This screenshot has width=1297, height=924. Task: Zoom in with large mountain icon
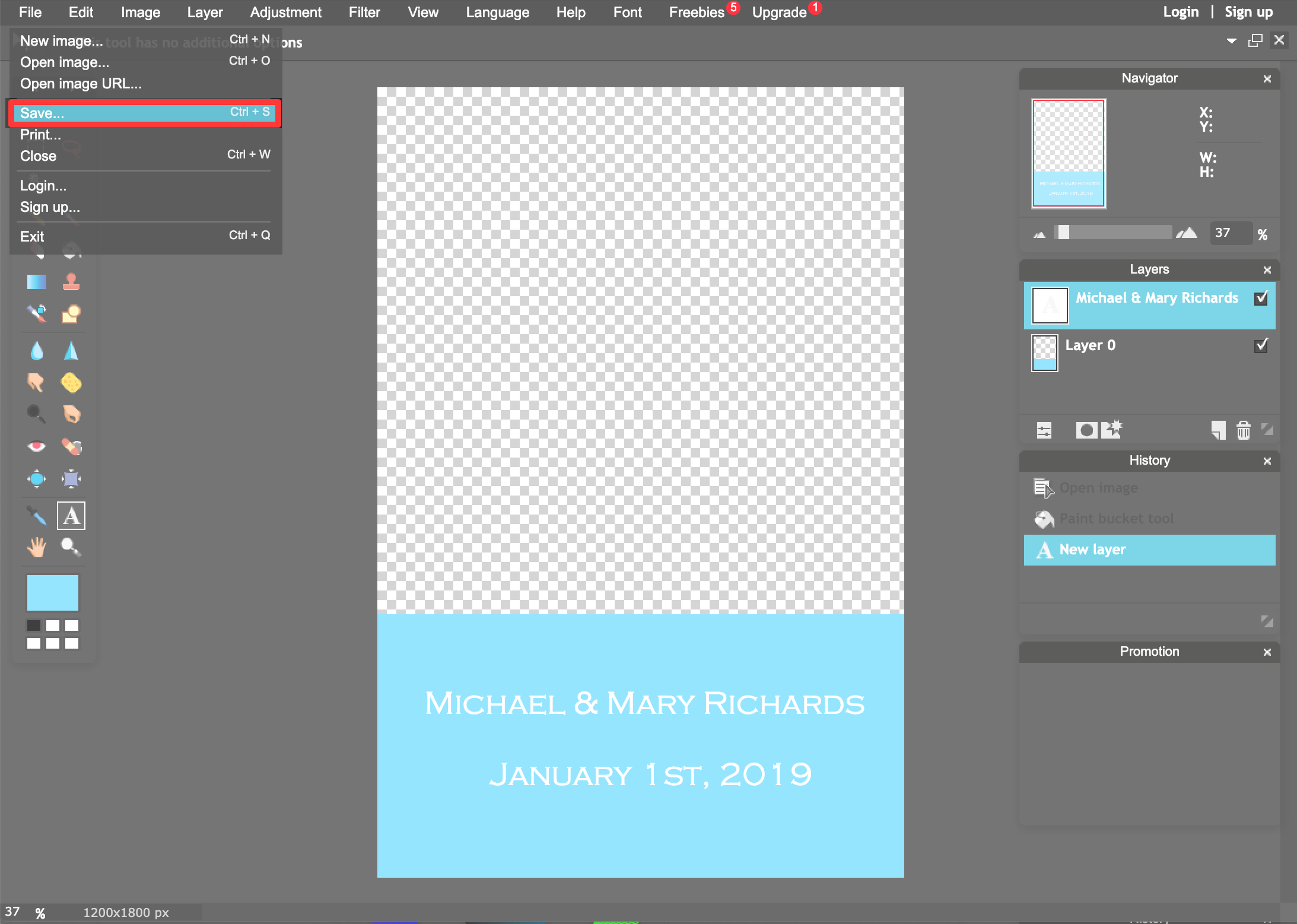pos(1187,233)
